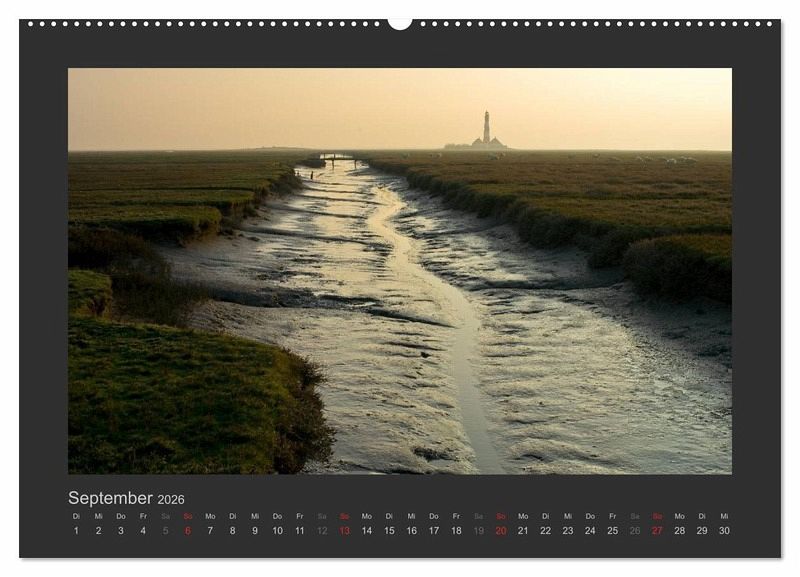Viewport: 800px width, 577px height.
Task: Select date 21 in the calendar row
Action: (x=523, y=531)
